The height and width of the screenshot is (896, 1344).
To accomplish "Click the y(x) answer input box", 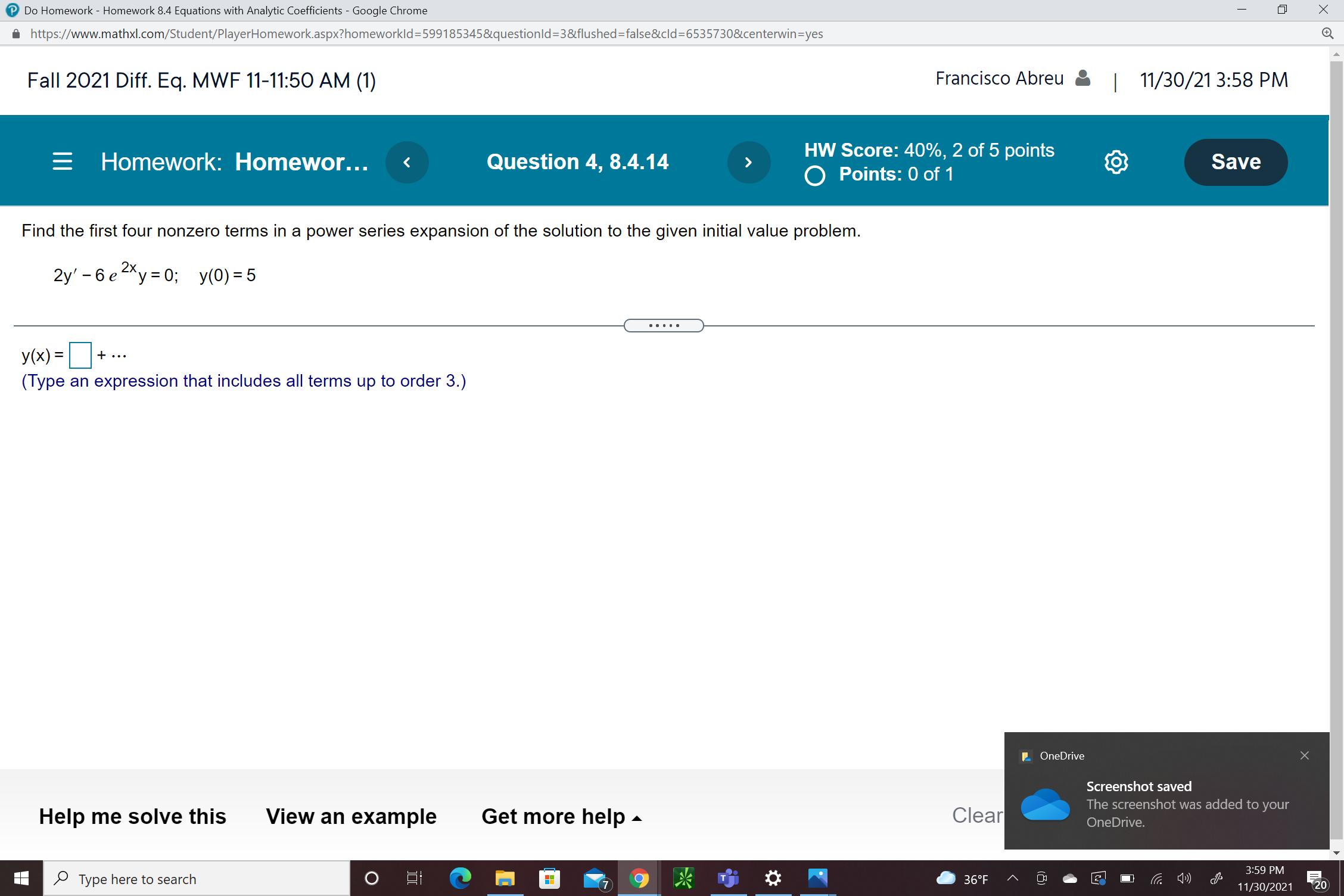I will pos(80,354).
